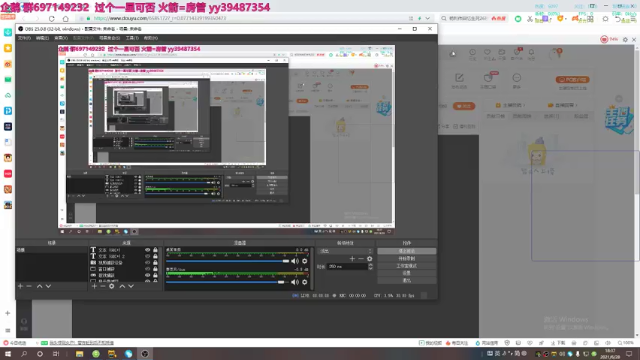Unlock the first text GDI+ source
This screenshot has height=360, width=640.
(x=155, y=250)
